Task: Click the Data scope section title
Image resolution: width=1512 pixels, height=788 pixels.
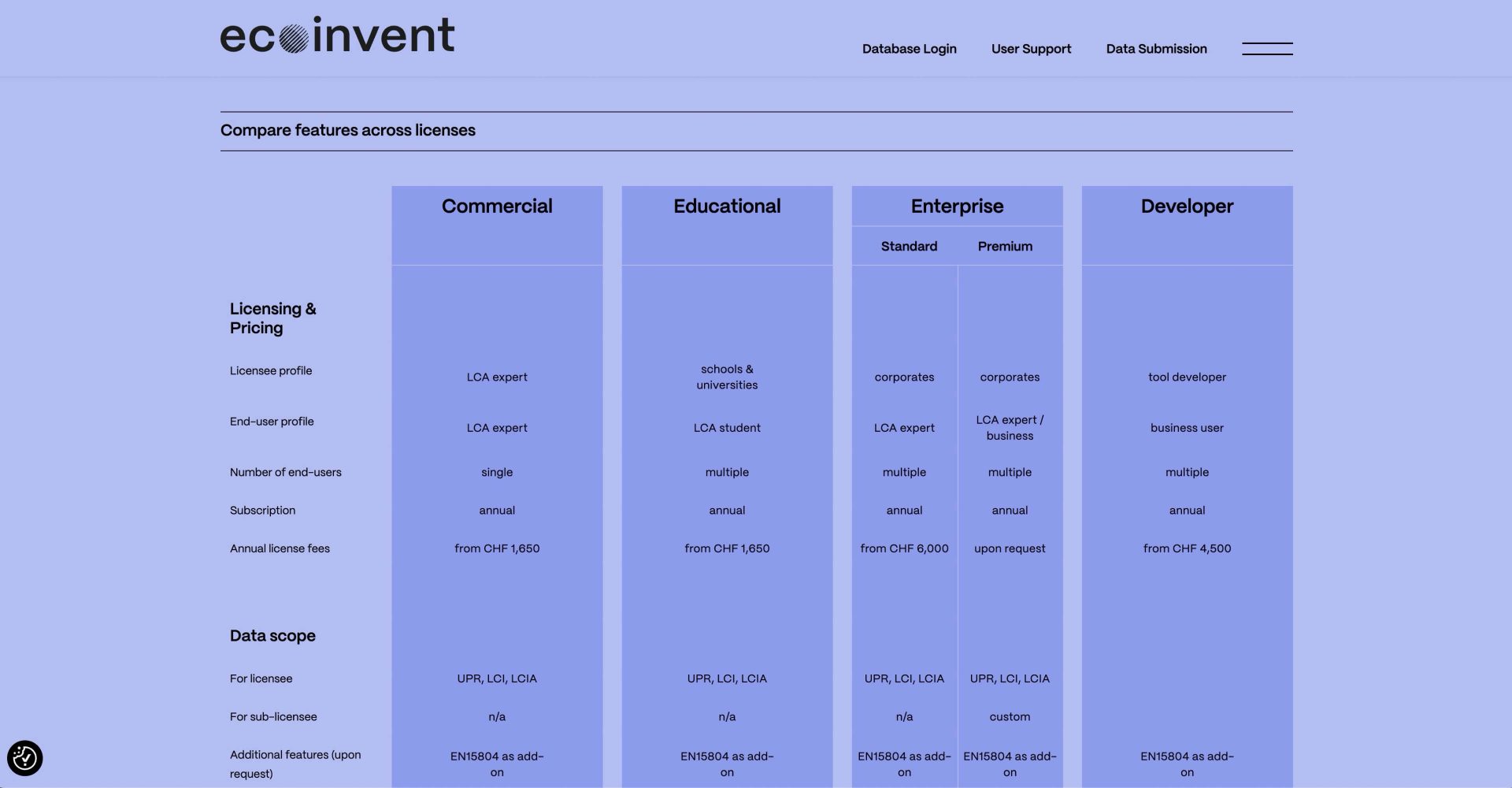Action: coord(272,636)
